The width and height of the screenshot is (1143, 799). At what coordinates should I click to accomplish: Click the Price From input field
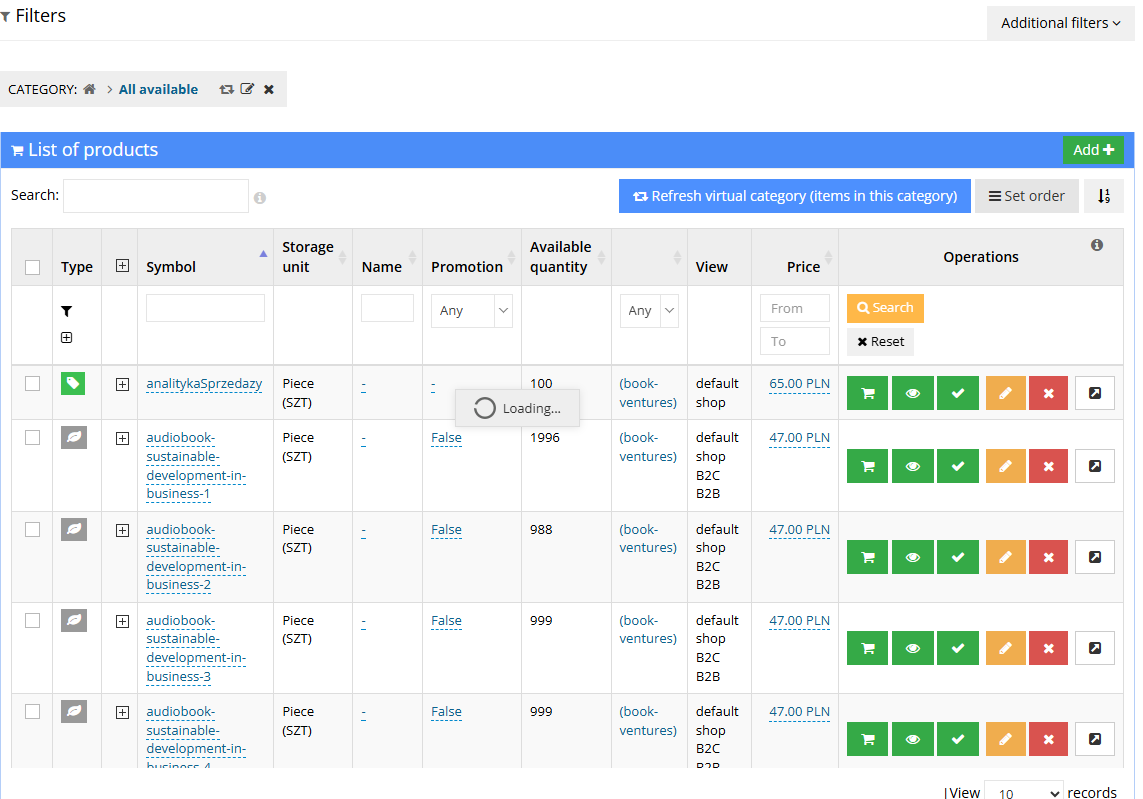coord(795,308)
